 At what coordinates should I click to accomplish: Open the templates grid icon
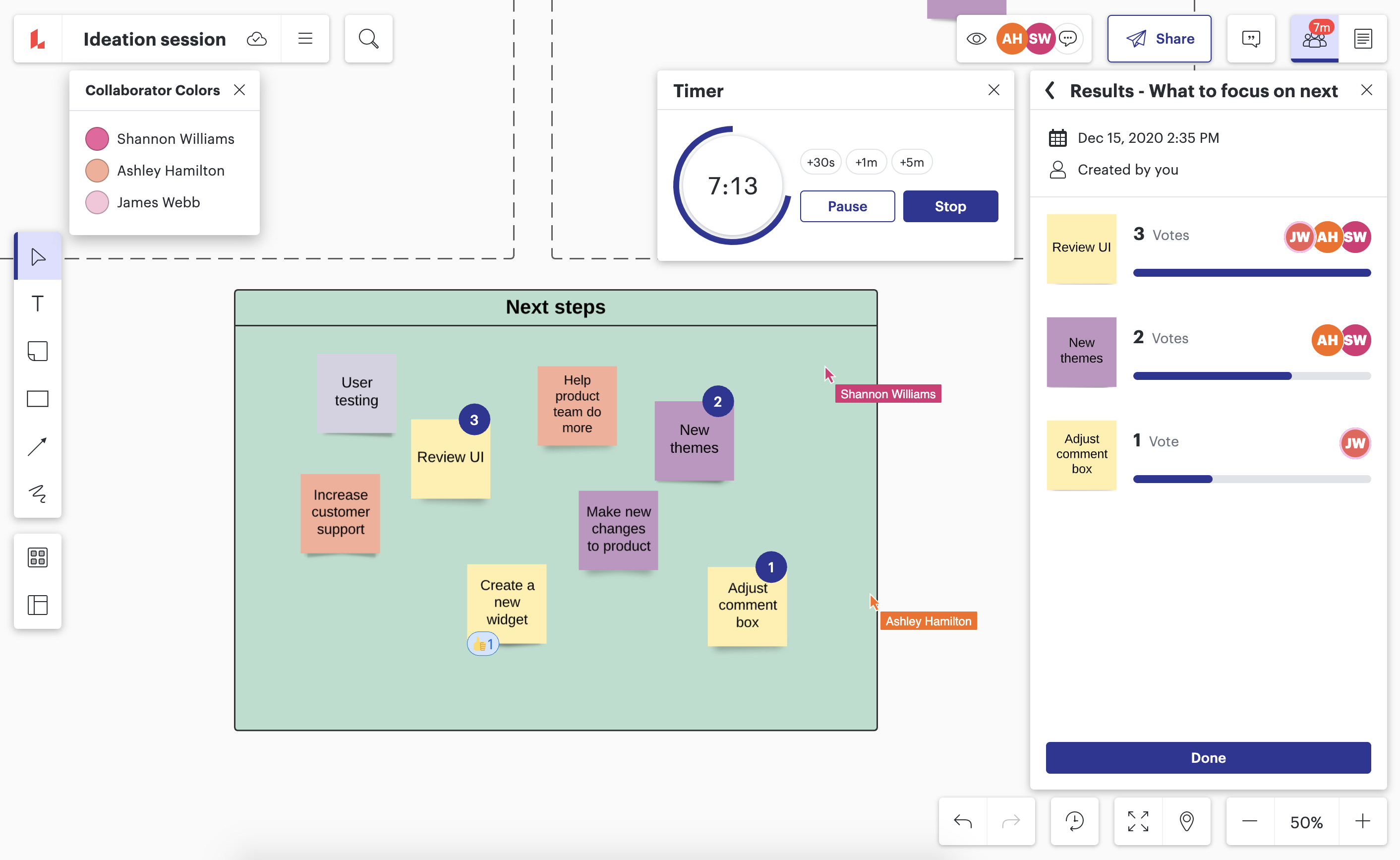38,557
